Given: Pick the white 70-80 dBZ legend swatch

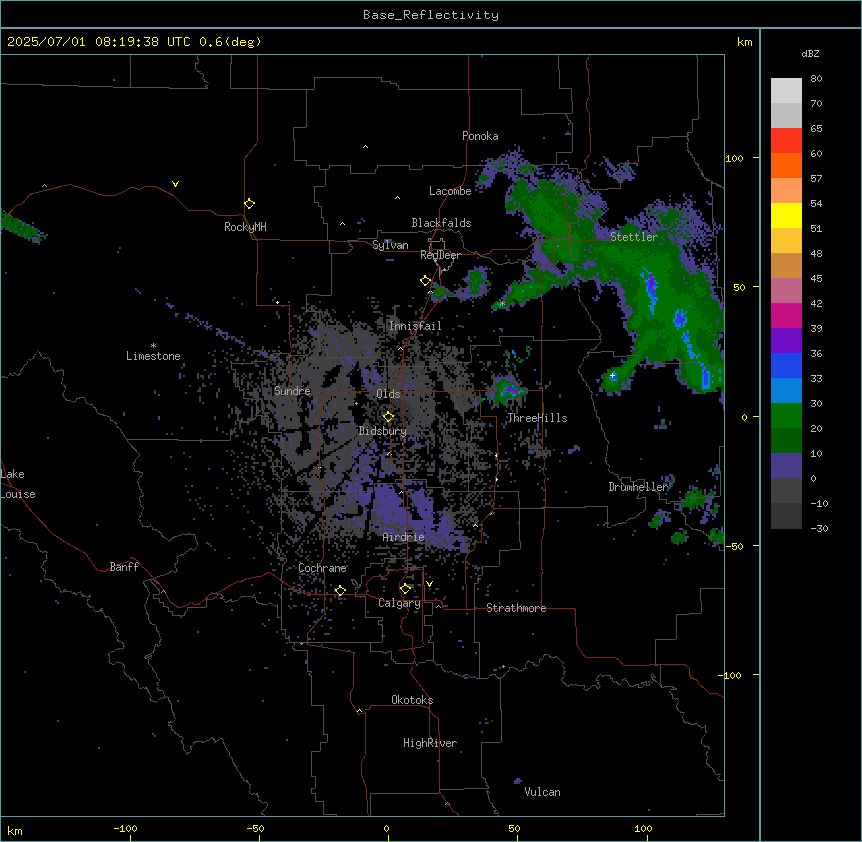Looking at the screenshot, I should pos(786,91).
